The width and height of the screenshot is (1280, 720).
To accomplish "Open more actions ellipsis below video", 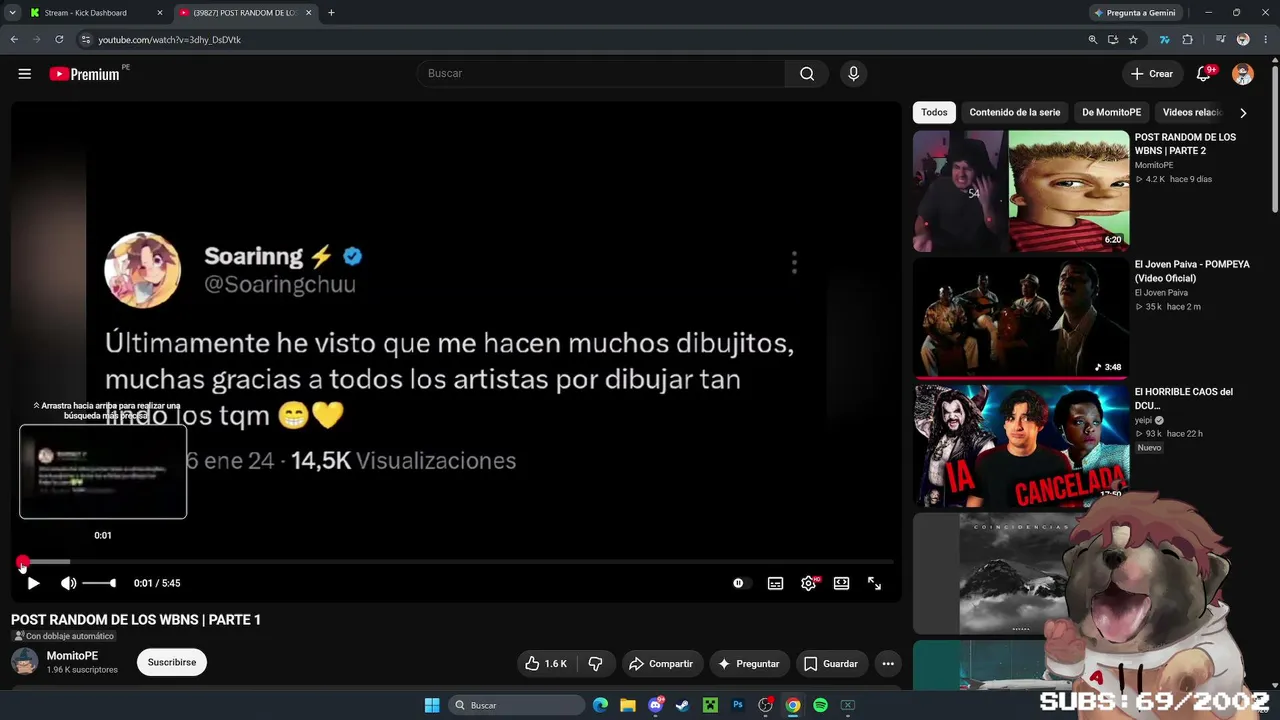I will (x=887, y=664).
